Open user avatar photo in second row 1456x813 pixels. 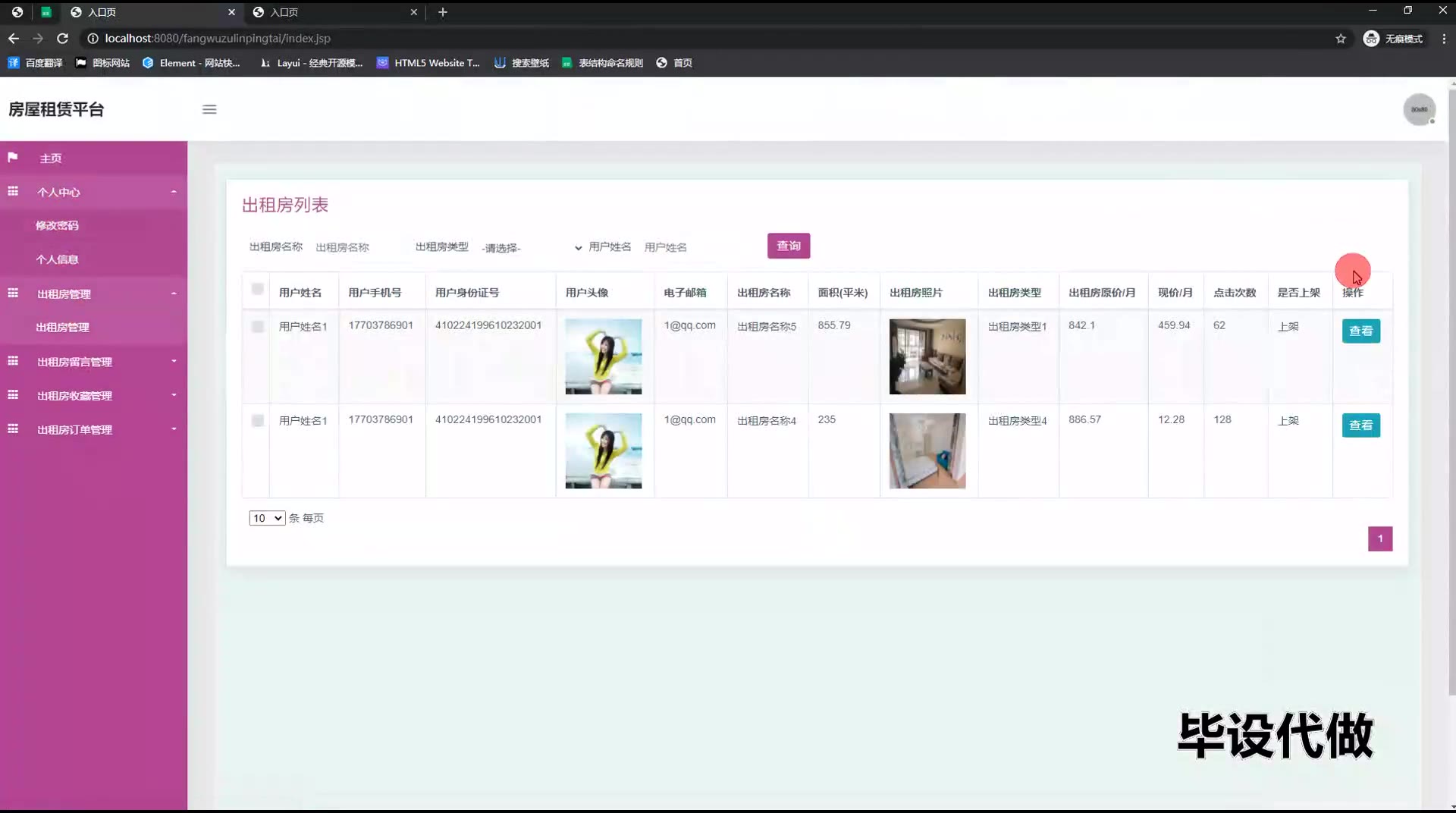[x=604, y=450]
